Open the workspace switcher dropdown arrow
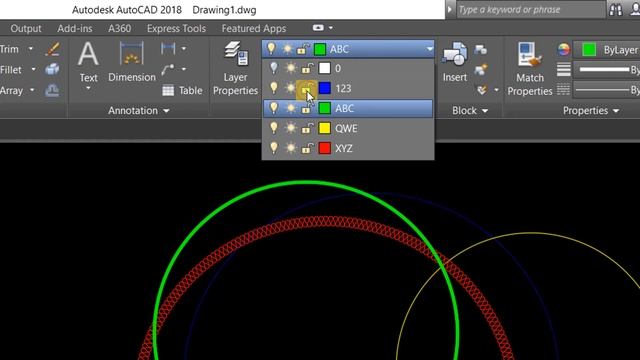Viewport: 640px width, 360px height. click(x=331, y=28)
